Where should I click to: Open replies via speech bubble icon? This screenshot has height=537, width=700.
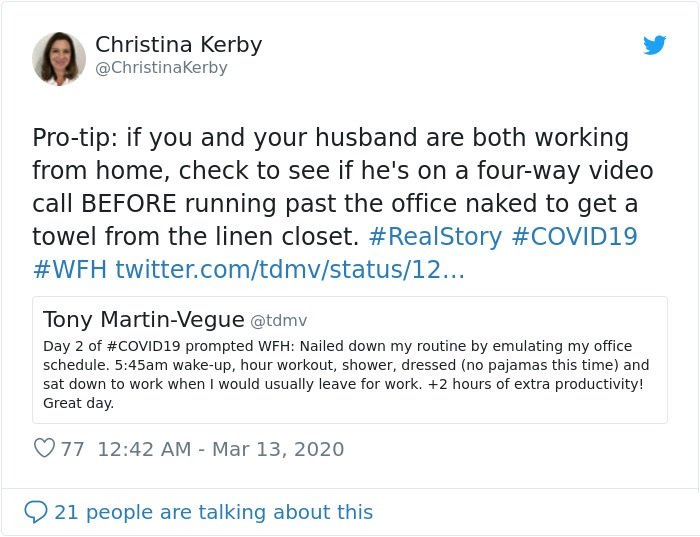point(36,512)
